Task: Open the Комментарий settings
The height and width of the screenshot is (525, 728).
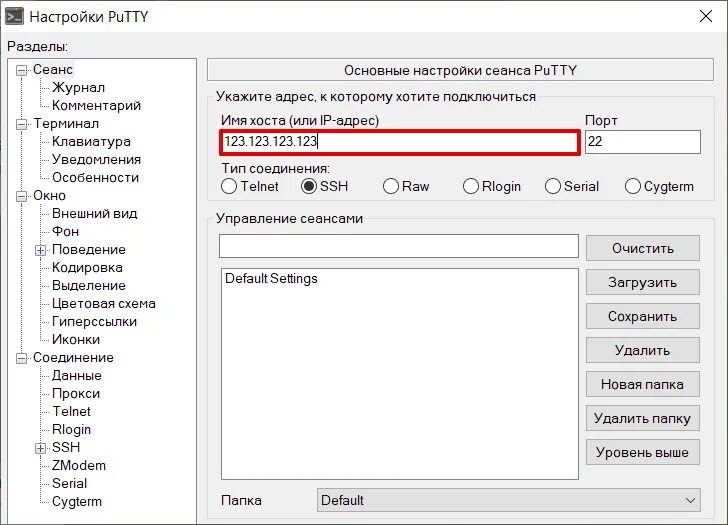Action: 96,106
